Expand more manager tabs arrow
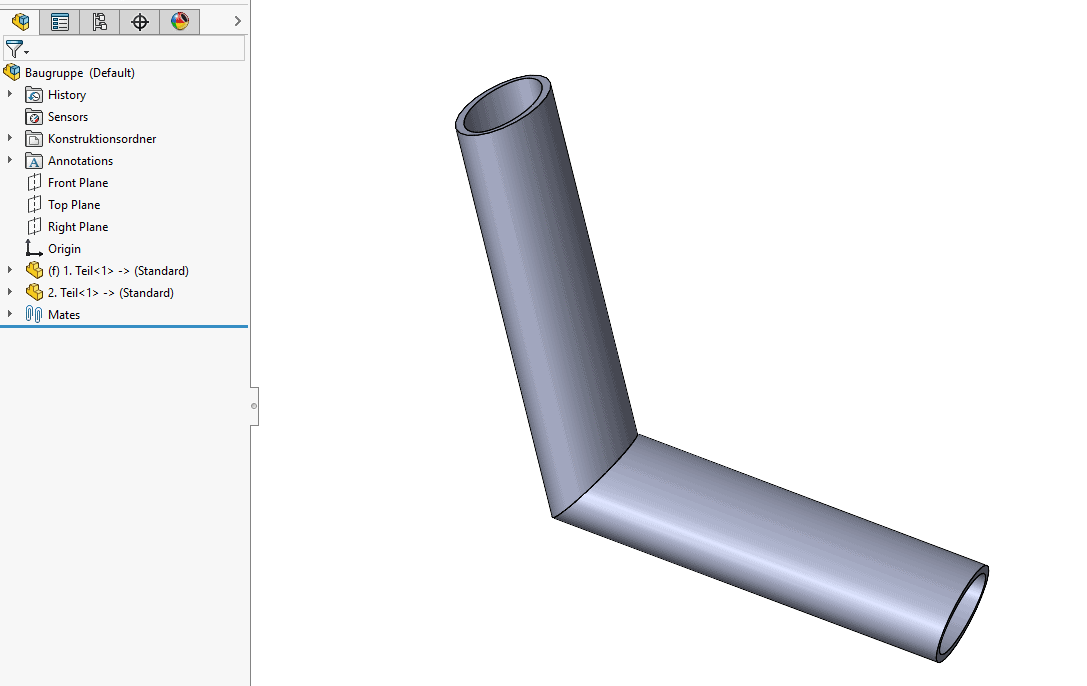The width and height of the screenshot is (1087, 686). [238, 21]
